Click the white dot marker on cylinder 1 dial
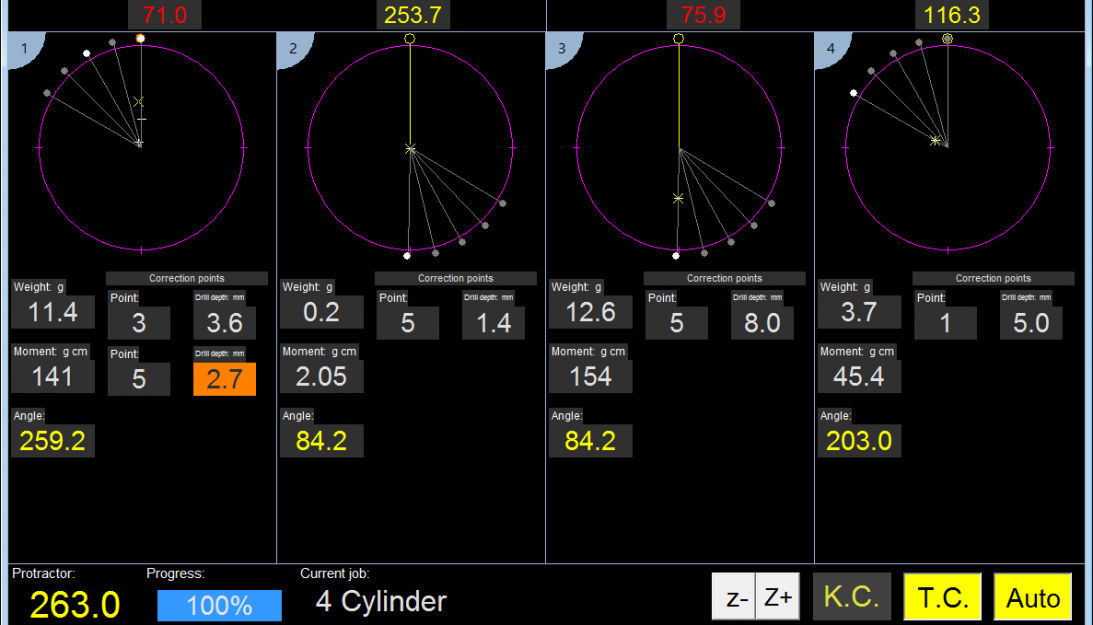 click(x=86, y=54)
